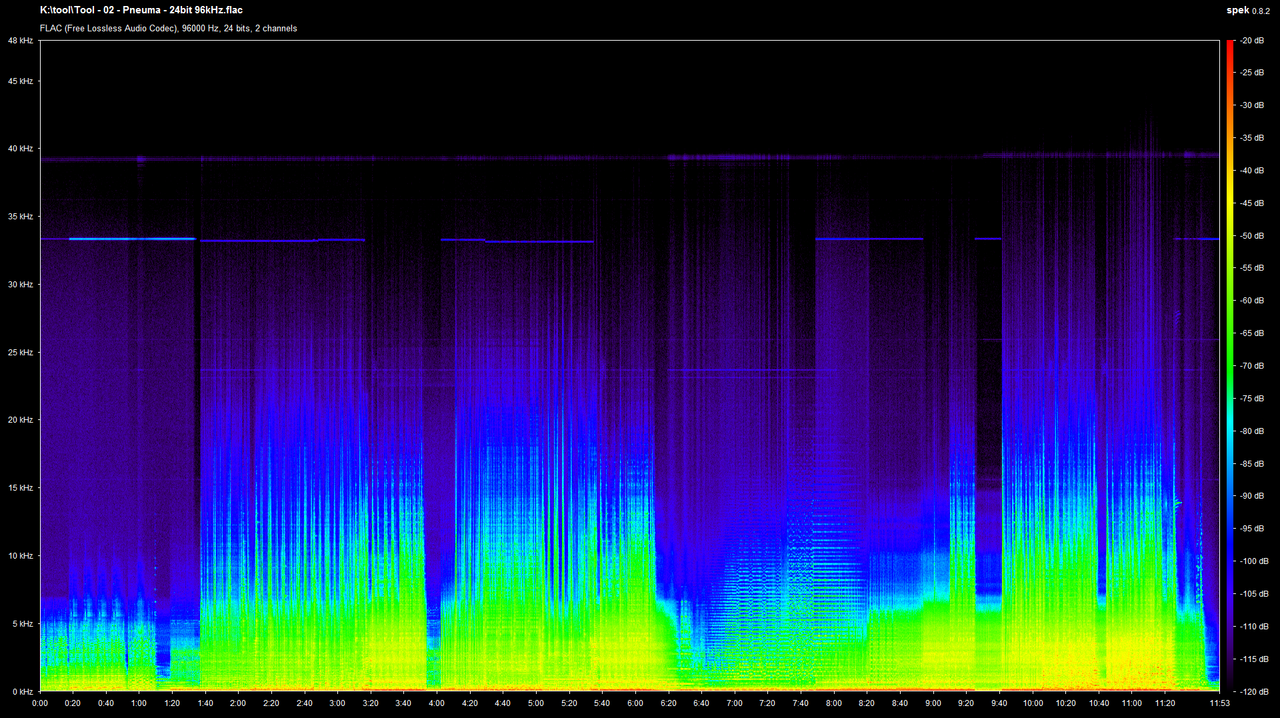The image size is (1280, 718).
Task: Click the 40 kHz frequency axis label
Action: coord(21,149)
